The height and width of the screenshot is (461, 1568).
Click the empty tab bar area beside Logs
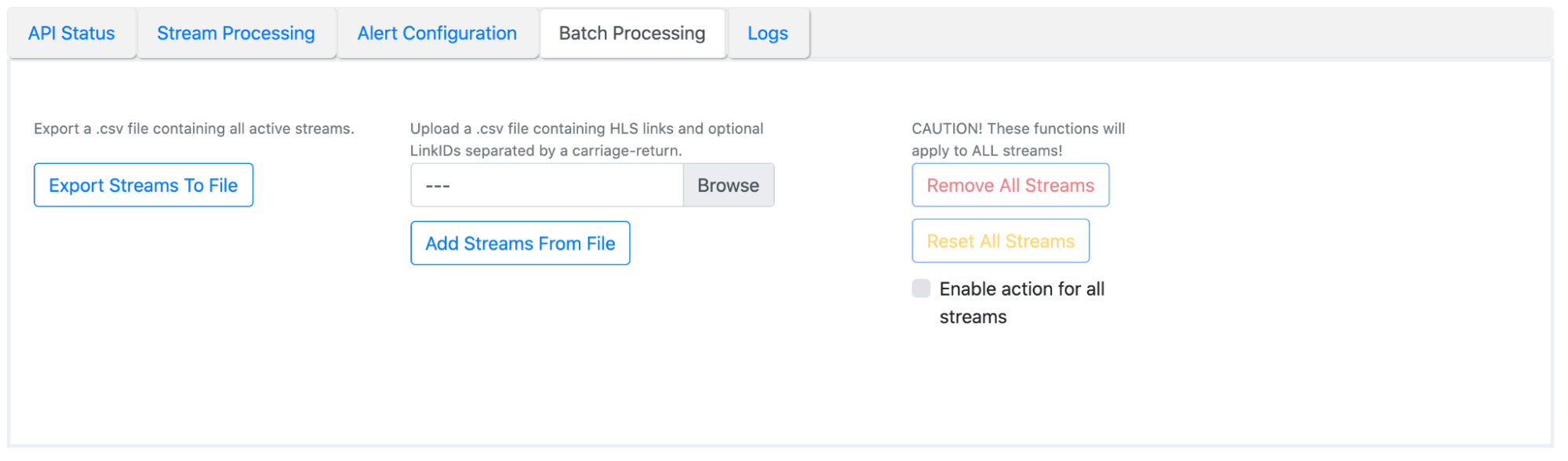pos(1177,34)
